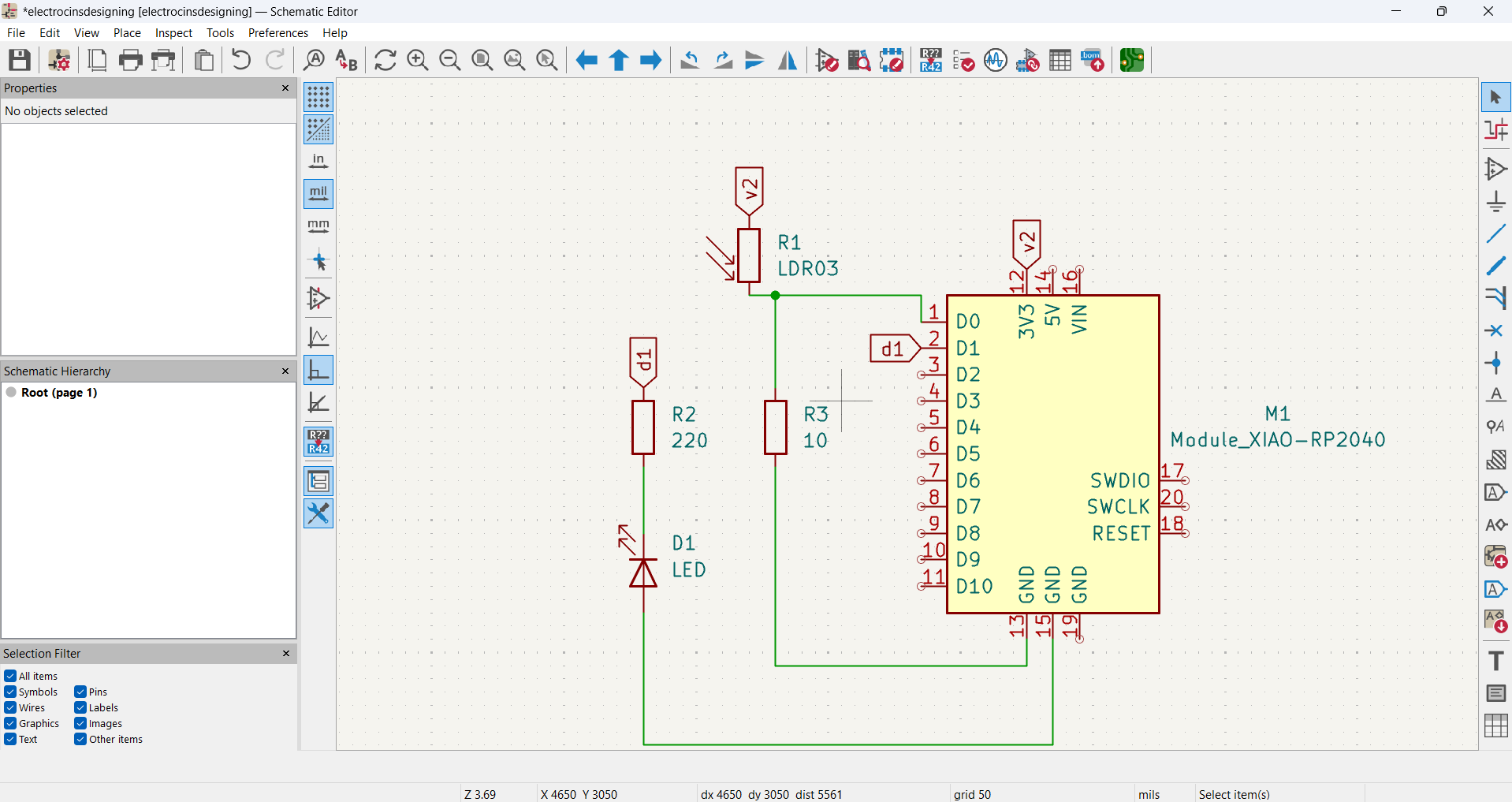Viewport: 1512px width, 802px height.
Task: Click the Save schematic icon
Action: click(x=20, y=60)
